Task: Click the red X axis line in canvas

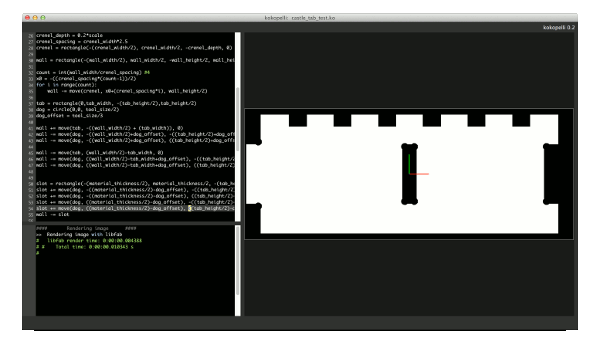Action: click(419, 174)
